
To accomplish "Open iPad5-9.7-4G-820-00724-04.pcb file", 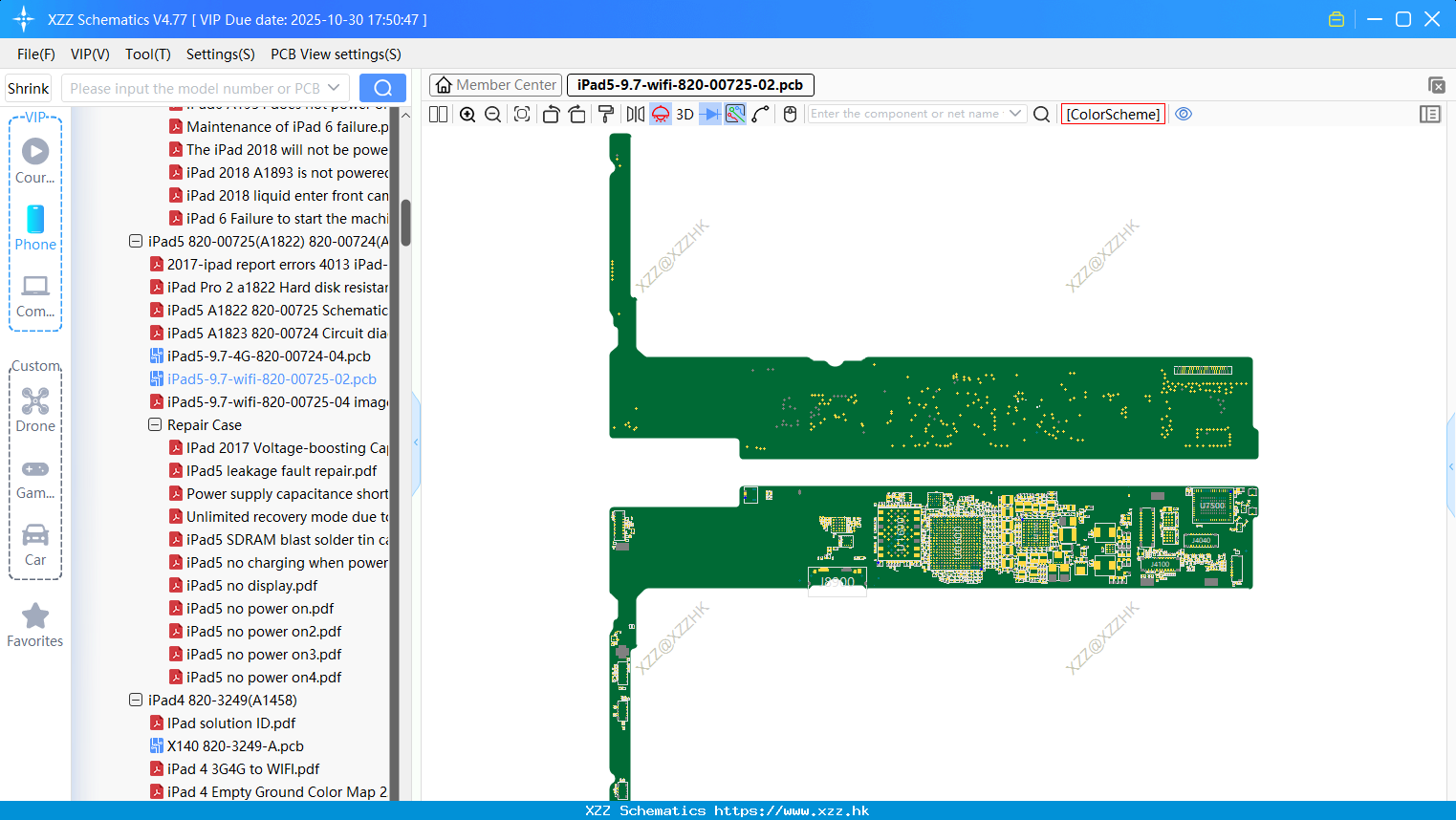I will click(269, 356).
